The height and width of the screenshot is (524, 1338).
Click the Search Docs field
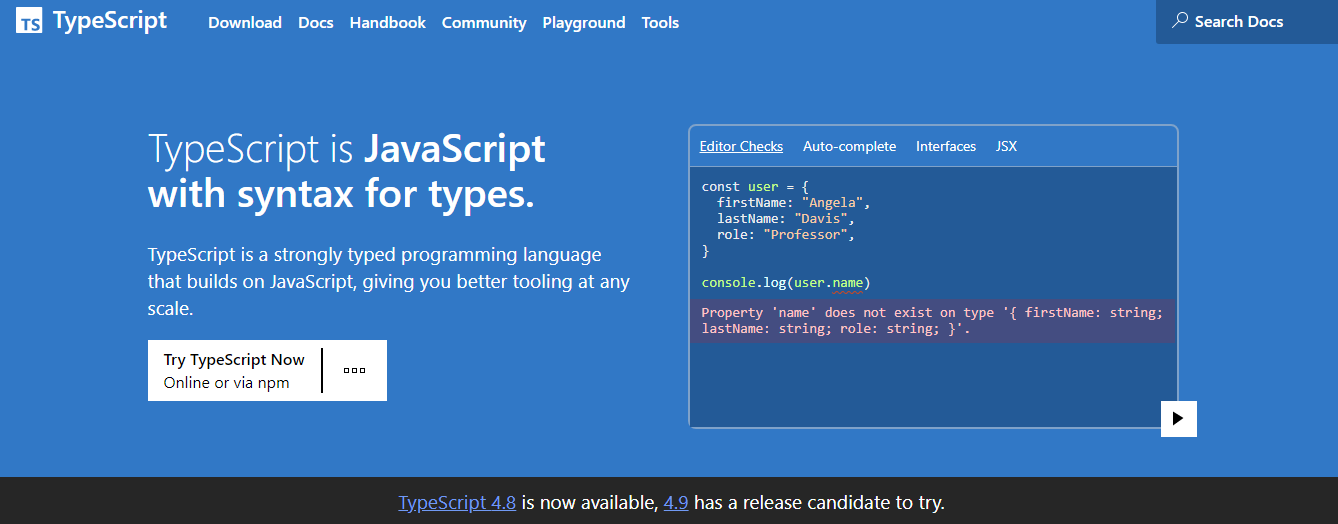(1247, 22)
